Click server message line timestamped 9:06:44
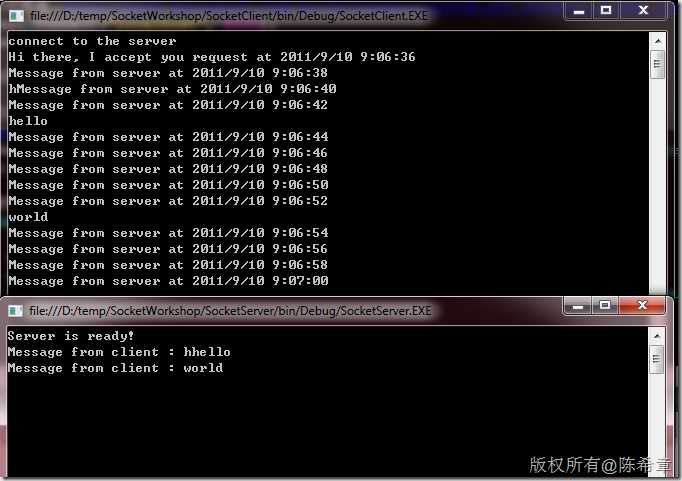 tap(168, 137)
